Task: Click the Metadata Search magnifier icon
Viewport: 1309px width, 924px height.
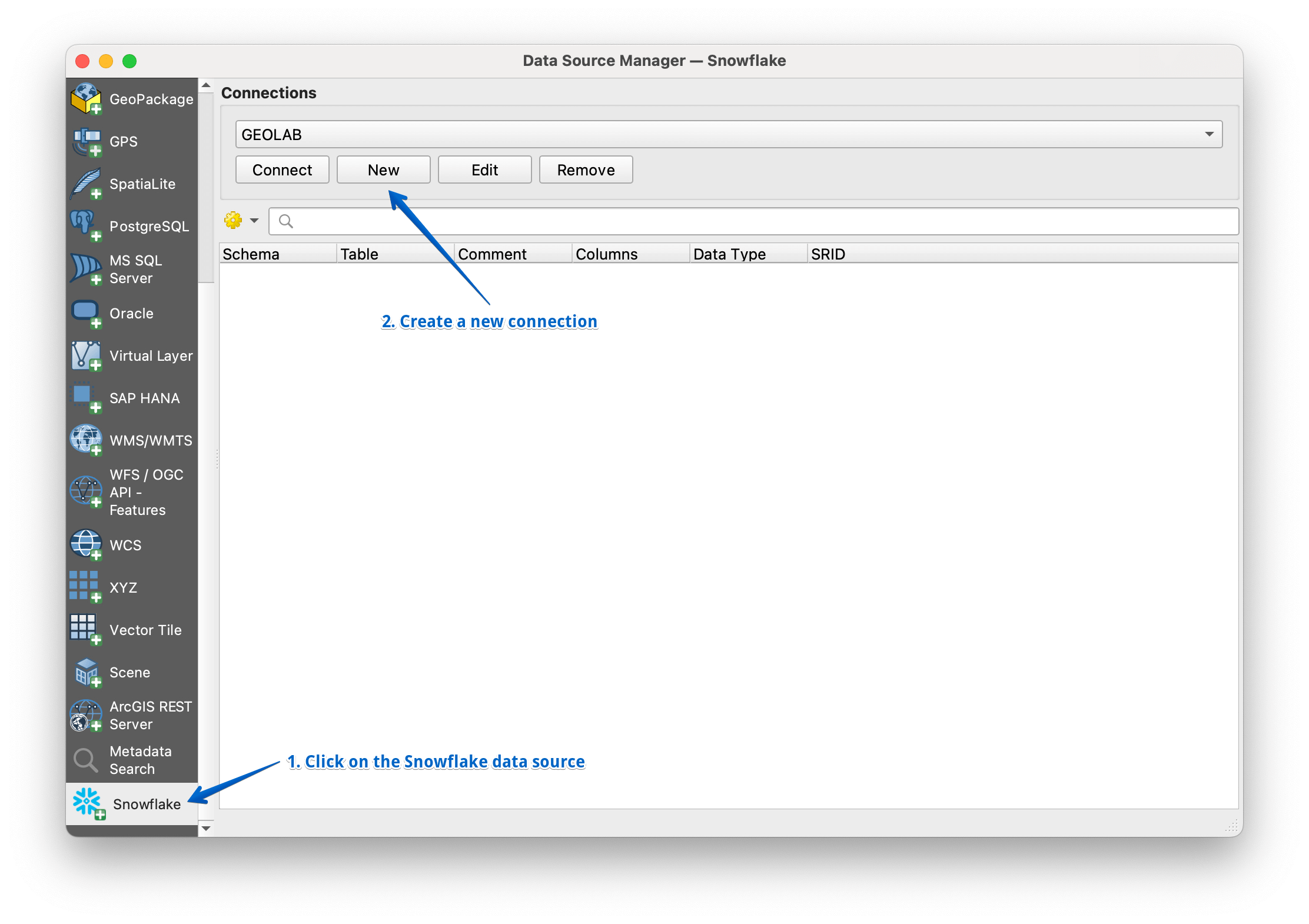Action: click(86, 760)
